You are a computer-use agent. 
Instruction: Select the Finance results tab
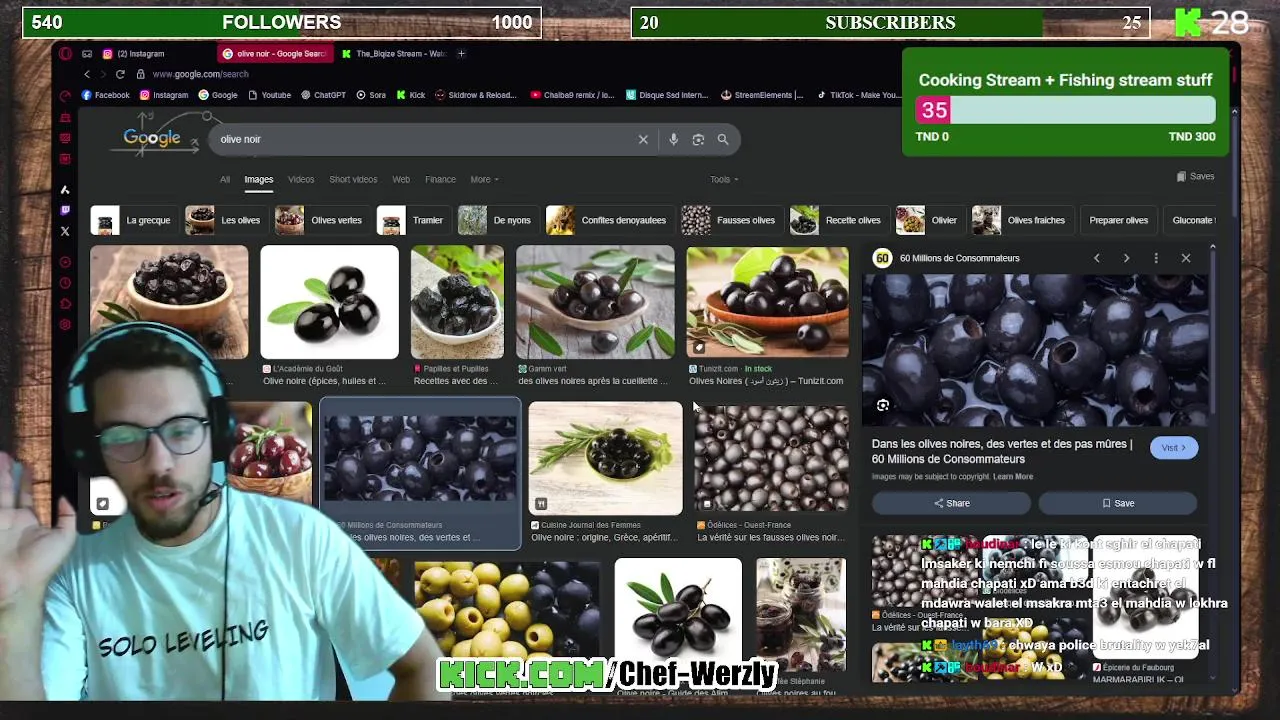(440, 180)
